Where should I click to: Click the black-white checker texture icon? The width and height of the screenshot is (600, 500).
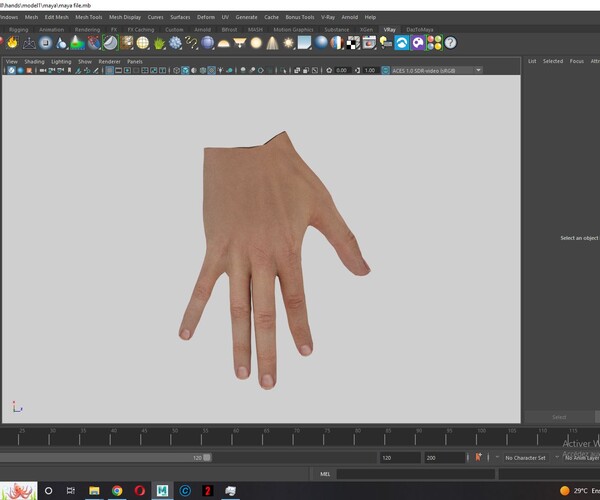[x=353, y=43]
